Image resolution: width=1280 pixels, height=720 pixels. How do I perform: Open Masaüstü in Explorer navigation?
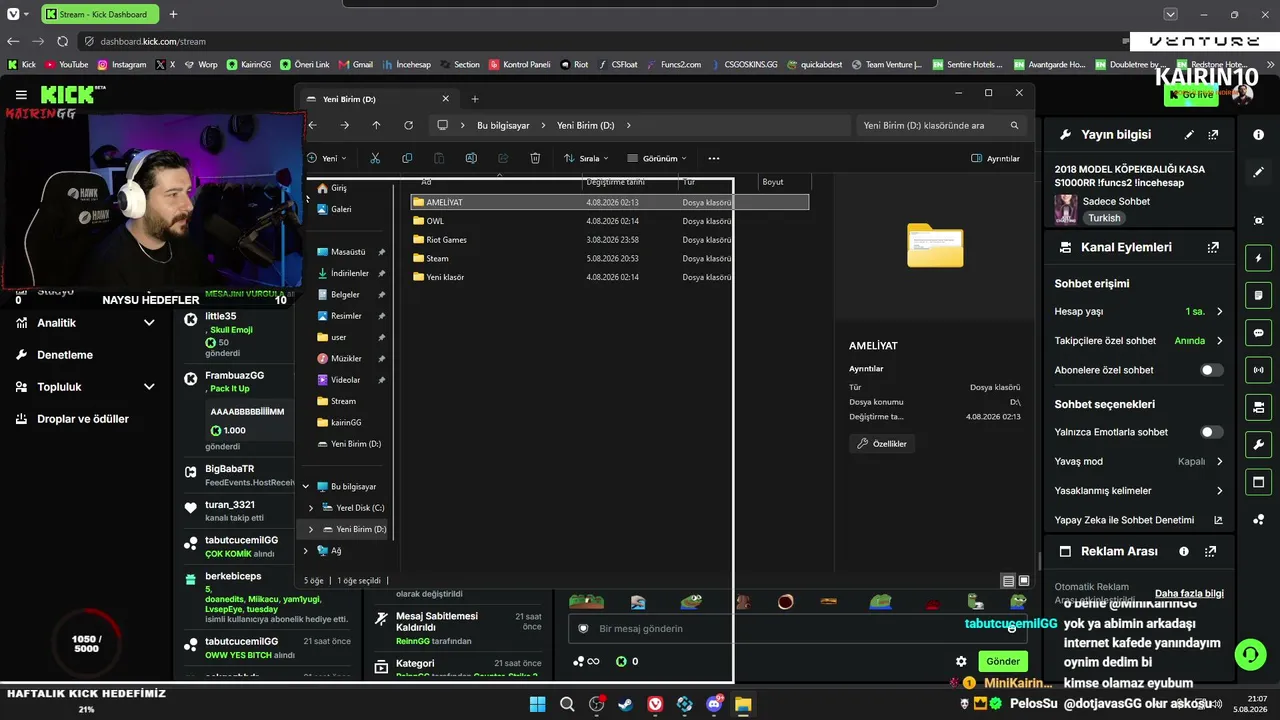click(x=348, y=252)
